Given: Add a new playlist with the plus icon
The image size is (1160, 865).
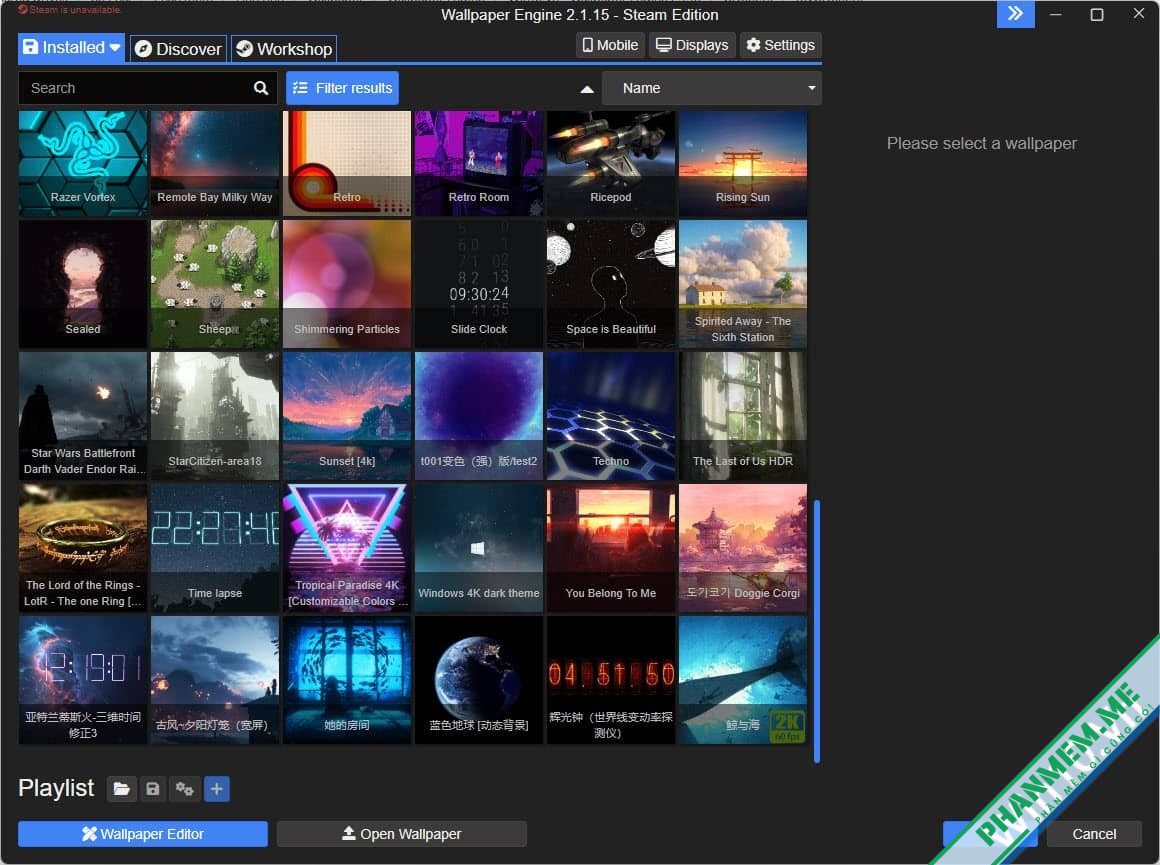Looking at the screenshot, I should pos(216,789).
